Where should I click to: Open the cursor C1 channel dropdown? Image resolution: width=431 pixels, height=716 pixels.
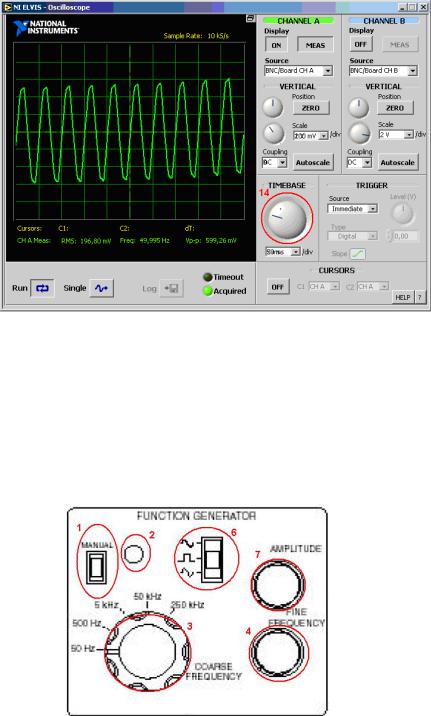(x=335, y=286)
